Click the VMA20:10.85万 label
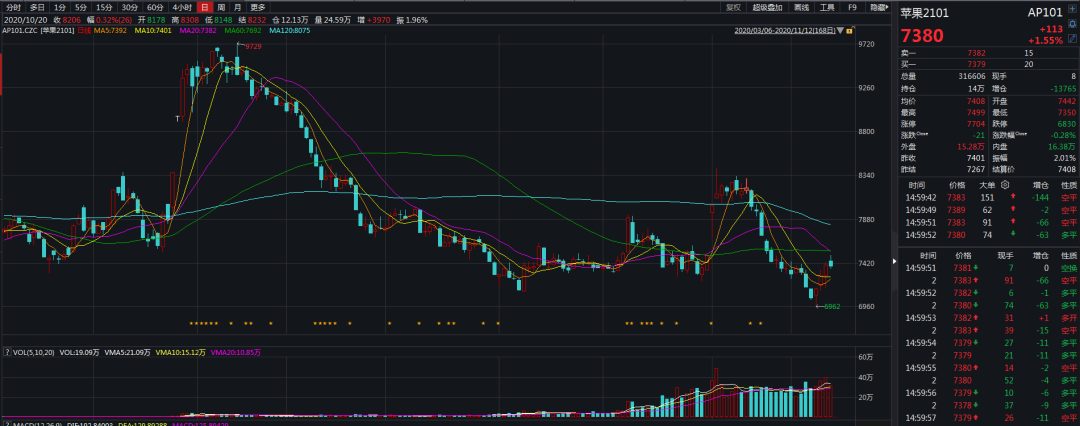Screen dimensions: 1080x426 coord(237,352)
